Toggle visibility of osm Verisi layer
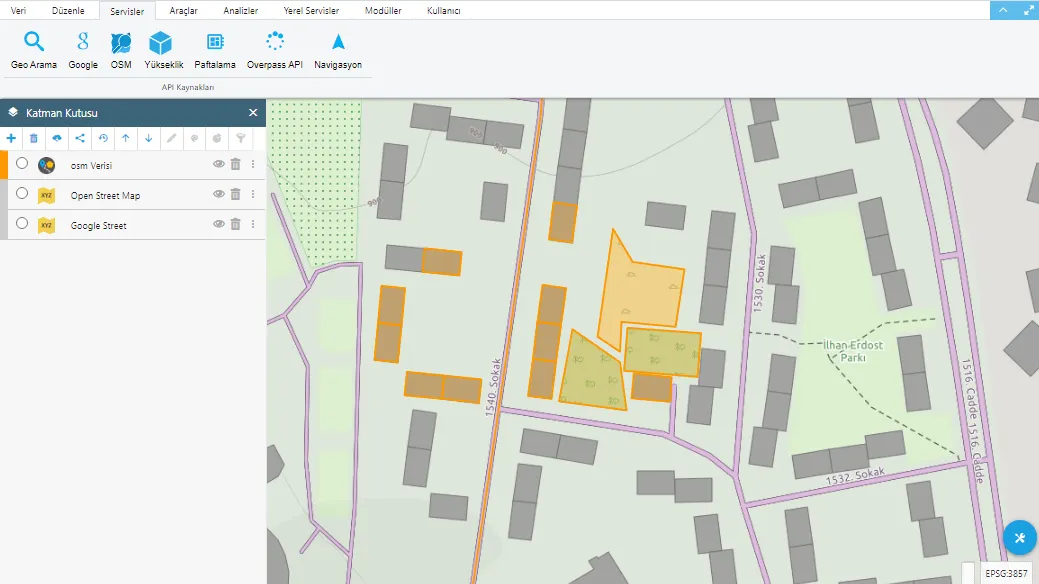 point(218,164)
